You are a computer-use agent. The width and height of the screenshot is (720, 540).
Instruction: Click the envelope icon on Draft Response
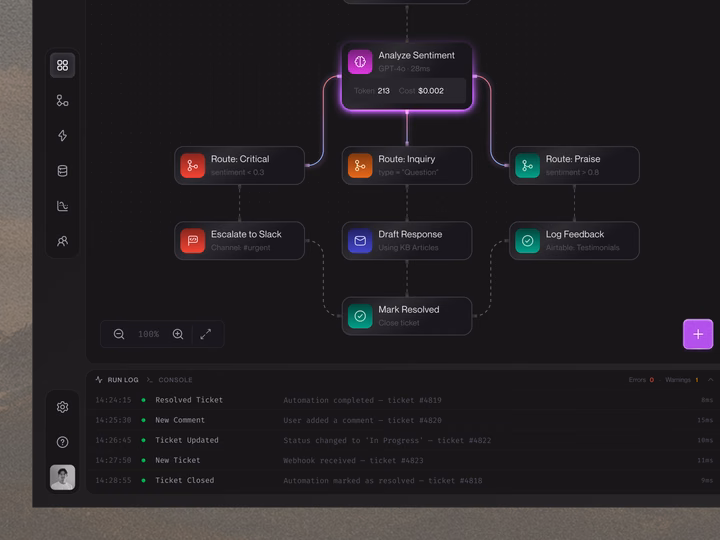tap(360, 241)
